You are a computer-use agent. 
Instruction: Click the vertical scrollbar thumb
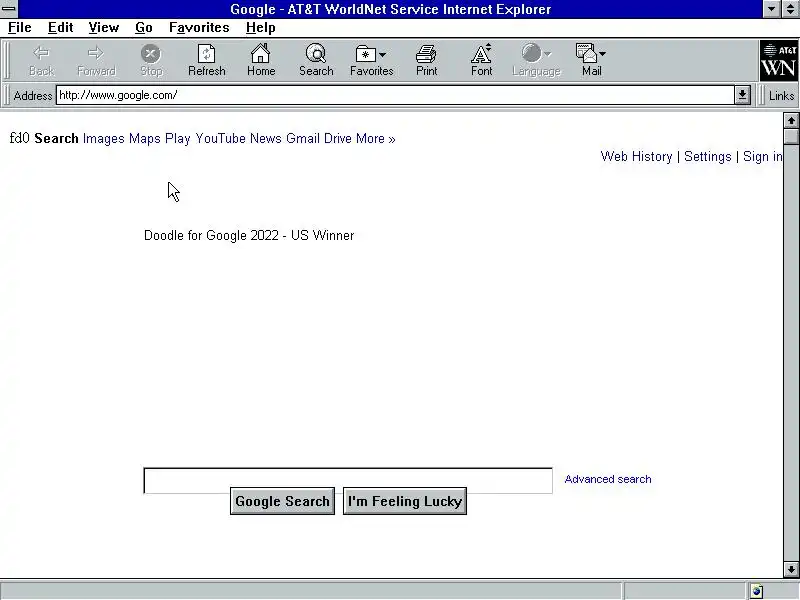coord(791,137)
